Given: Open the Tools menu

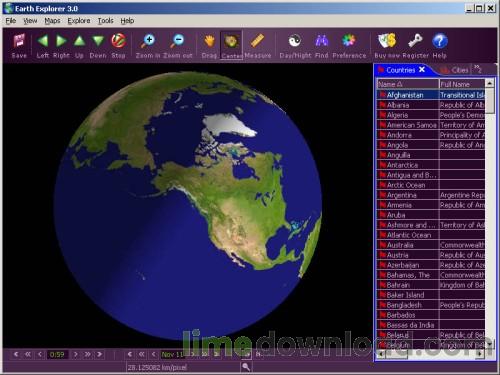Looking at the screenshot, I should click(105, 21).
